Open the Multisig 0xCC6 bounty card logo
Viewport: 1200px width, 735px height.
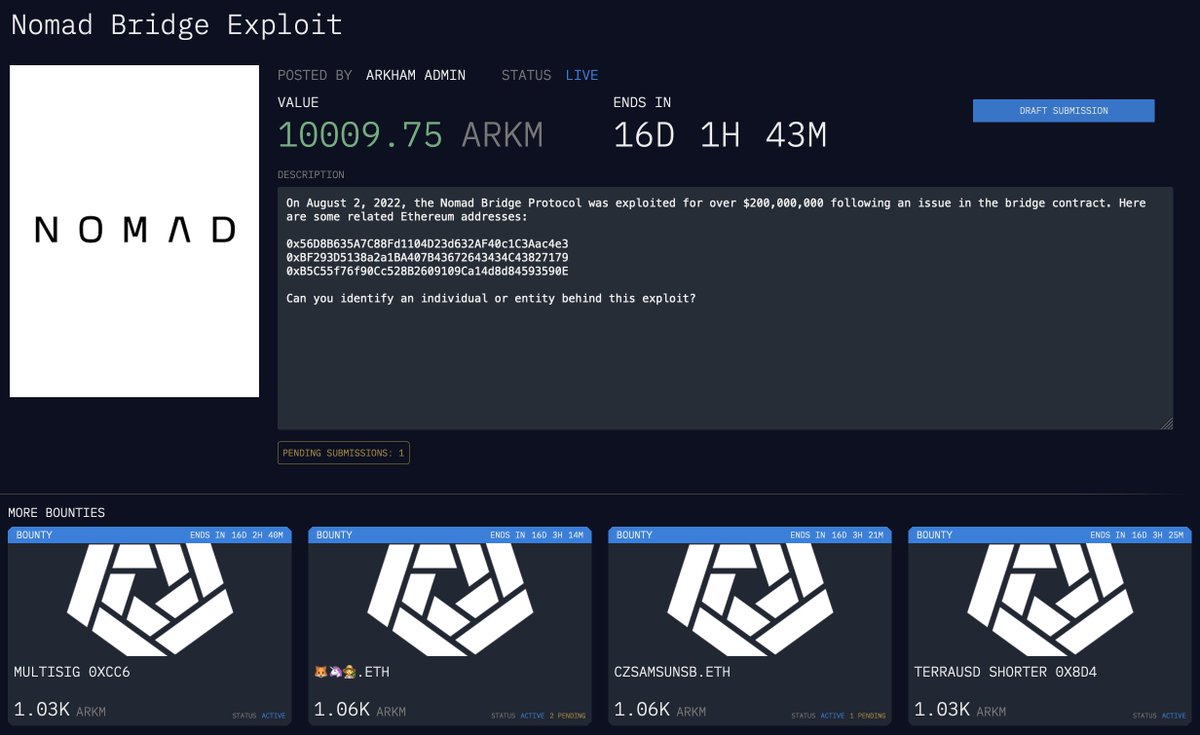150,600
